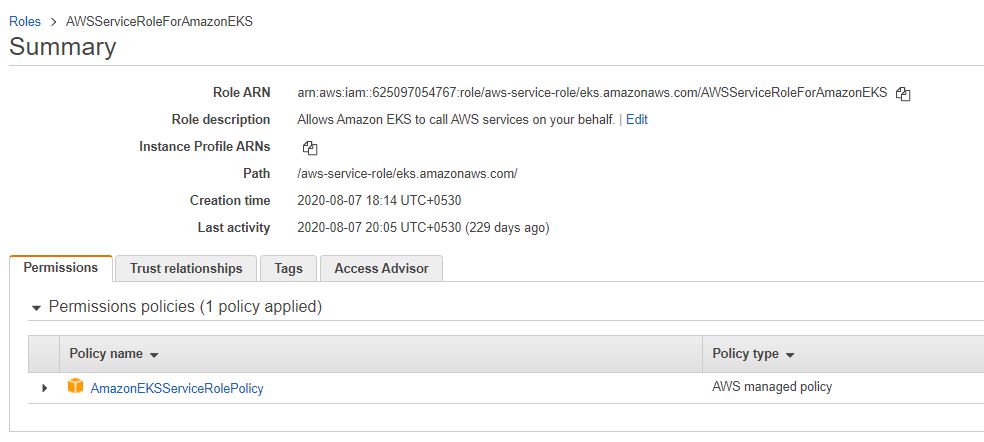
Task: Click the Policy name sort arrow
Action: click(154, 355)
